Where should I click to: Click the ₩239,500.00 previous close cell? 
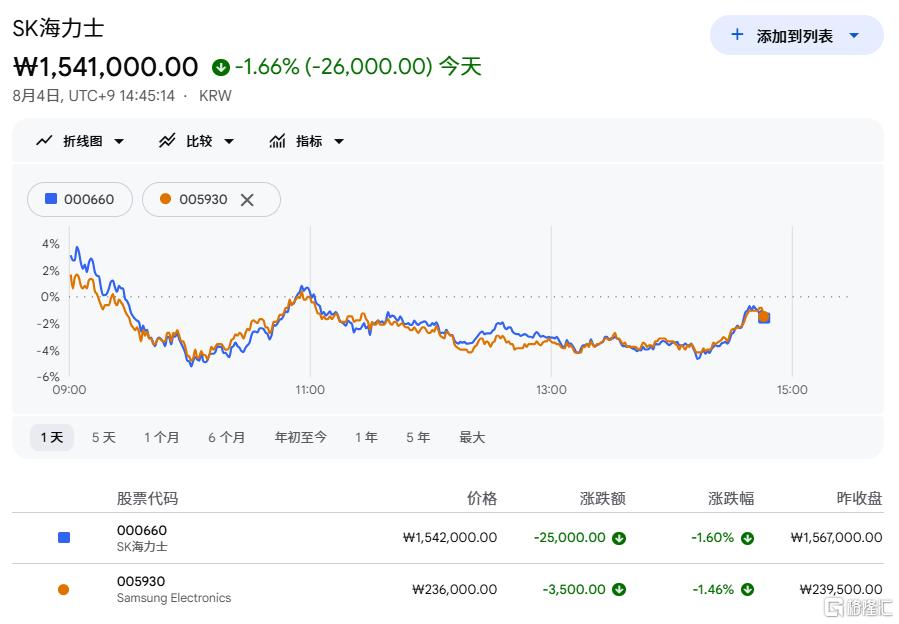coord(841,590)
